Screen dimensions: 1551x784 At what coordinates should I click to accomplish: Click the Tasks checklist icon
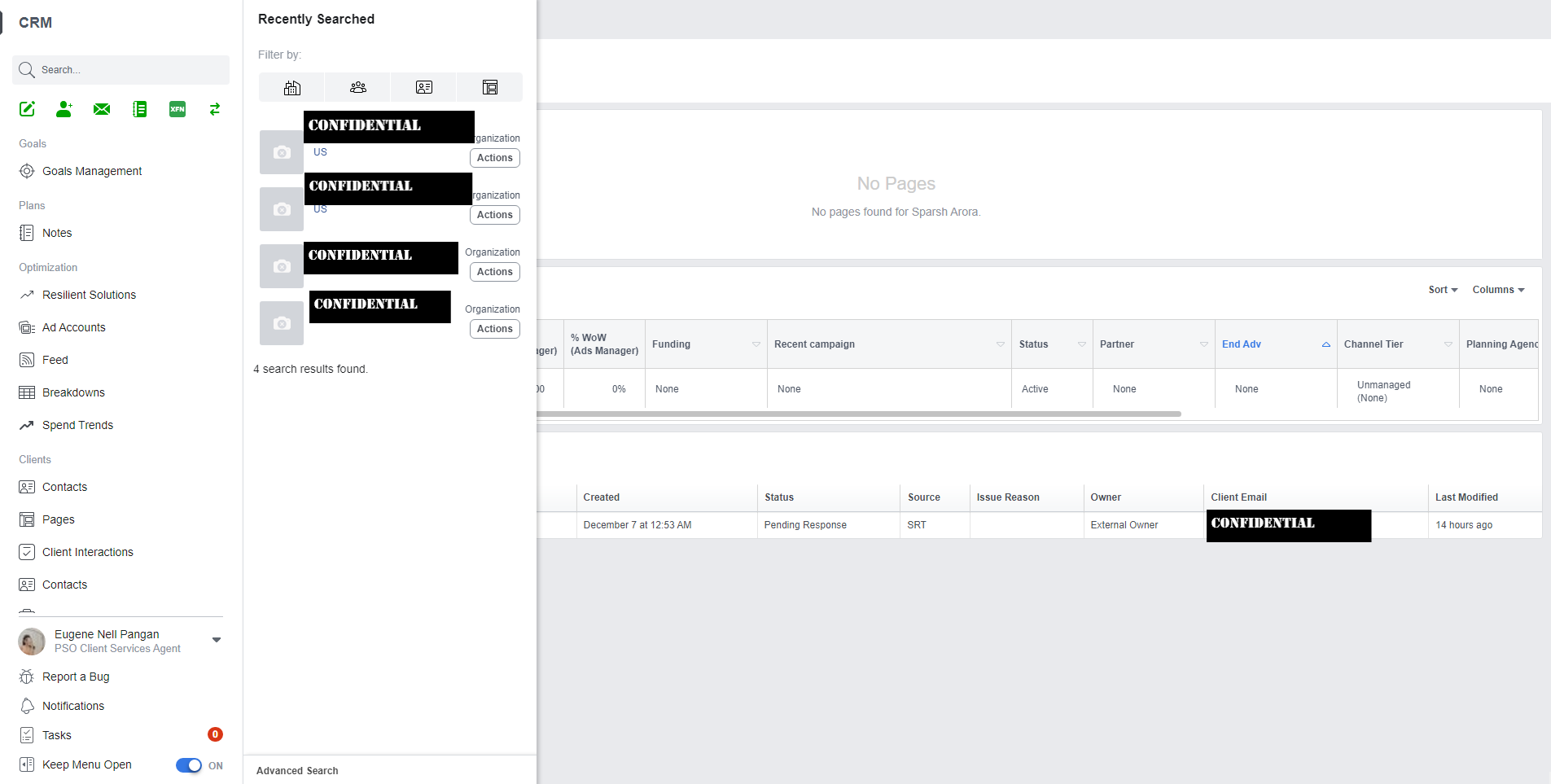pyautogui.click(x=27, y=735)
